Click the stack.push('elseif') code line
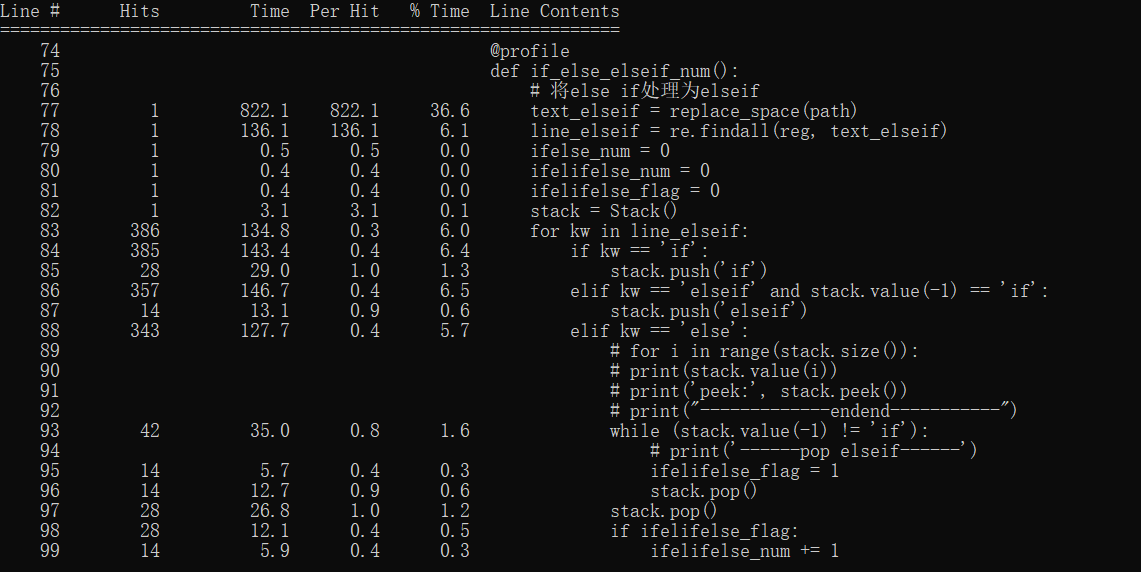 708,311
